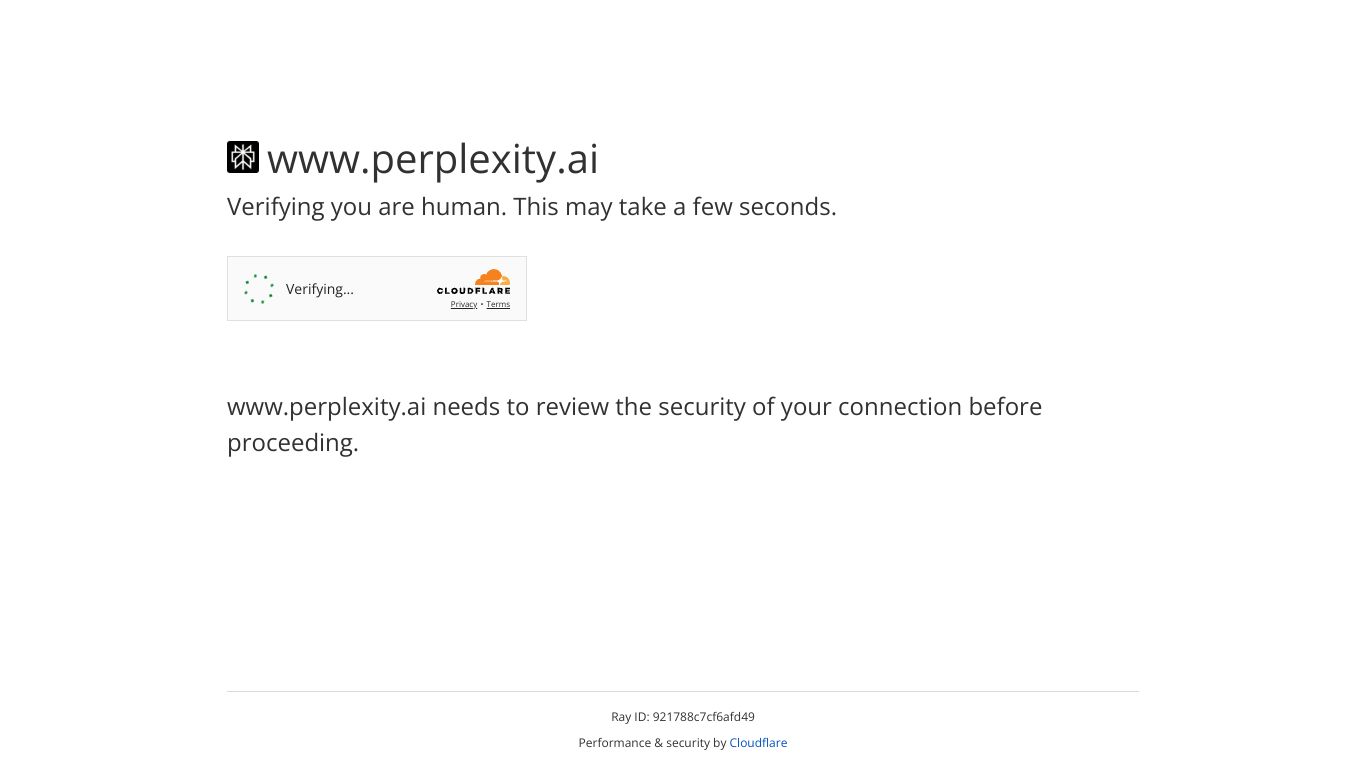Click "This may take a few seconds" sentence
This screenshot has height=768, width=1366.
point(675,207)
